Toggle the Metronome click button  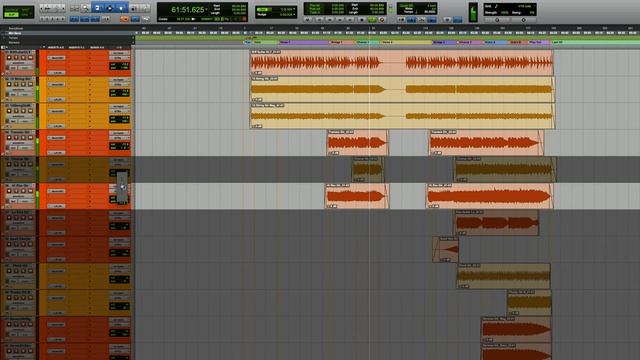click(x=411, y=20)
